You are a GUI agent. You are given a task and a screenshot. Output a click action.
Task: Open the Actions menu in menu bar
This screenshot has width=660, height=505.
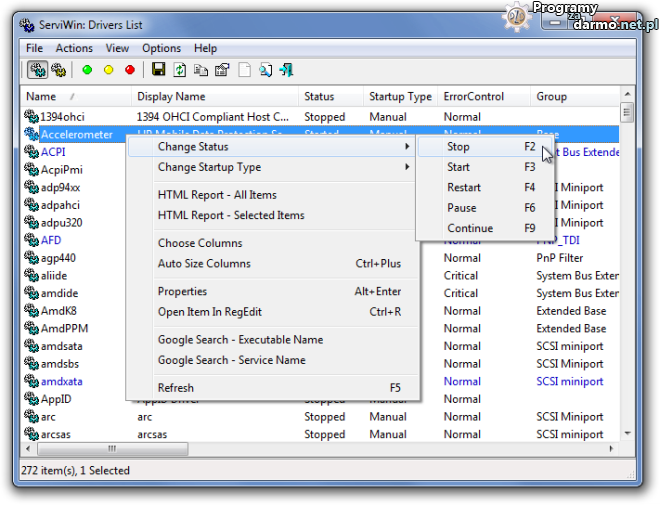(74, 48)
